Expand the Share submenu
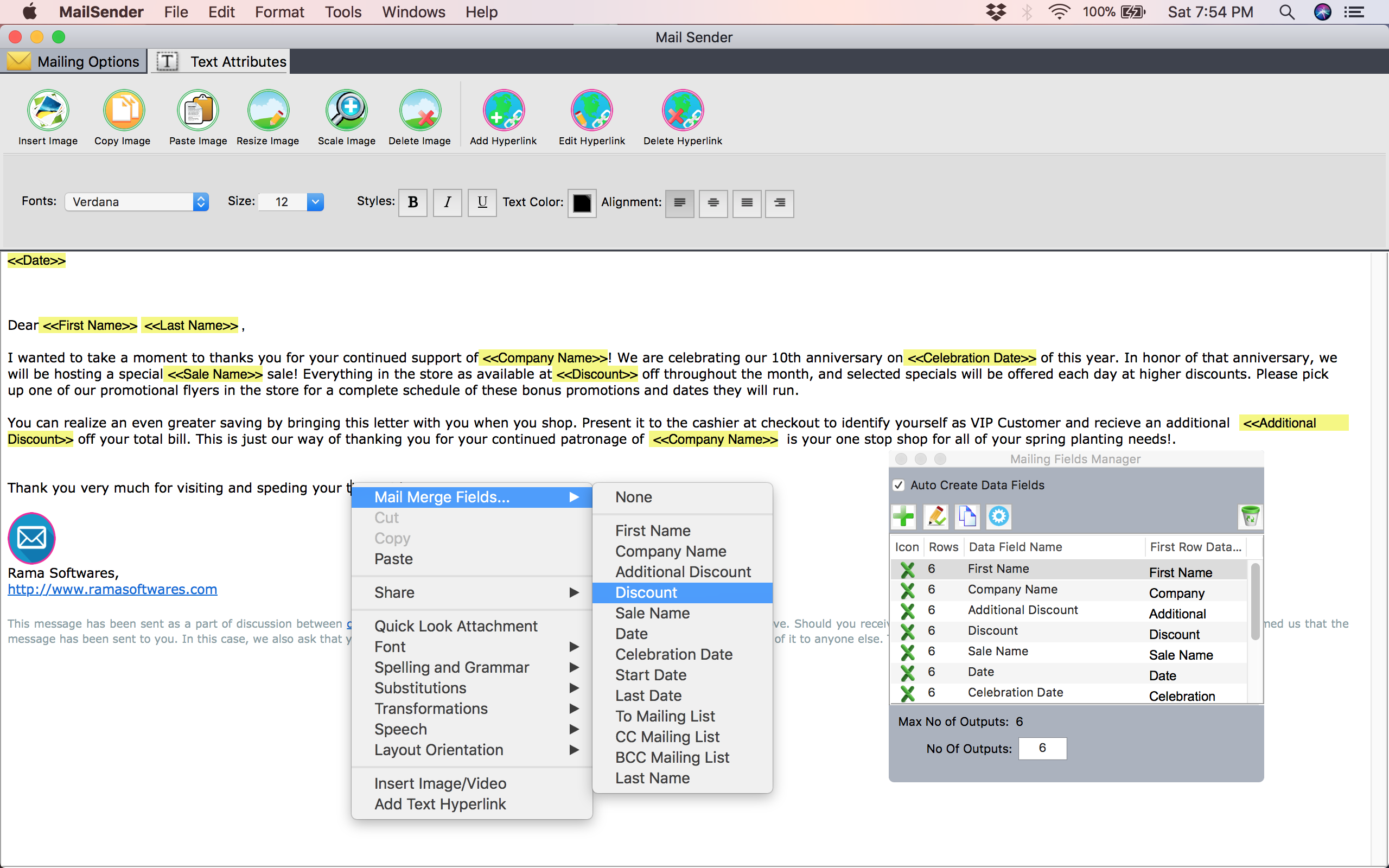Screen dimensions: 1389x868 (x=472, y=592)
